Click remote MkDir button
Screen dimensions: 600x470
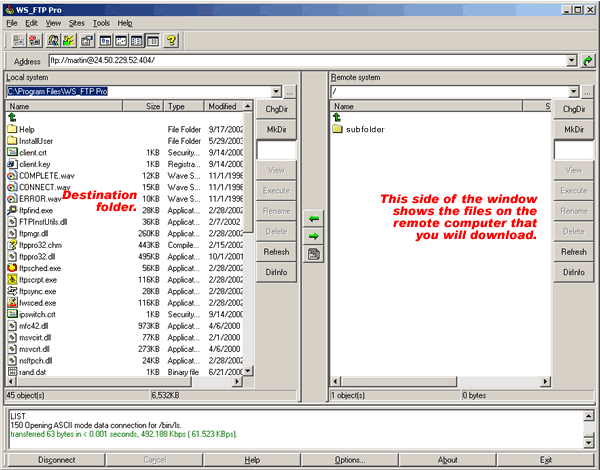coord(574,129)
